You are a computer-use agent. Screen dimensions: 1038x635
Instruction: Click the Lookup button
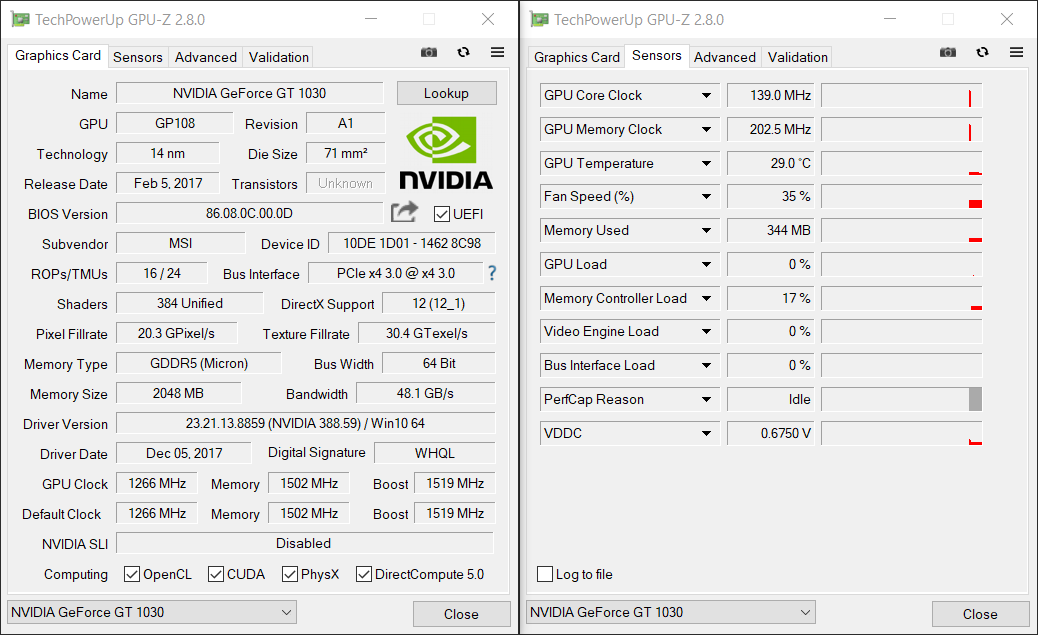[x=446, y=93]
